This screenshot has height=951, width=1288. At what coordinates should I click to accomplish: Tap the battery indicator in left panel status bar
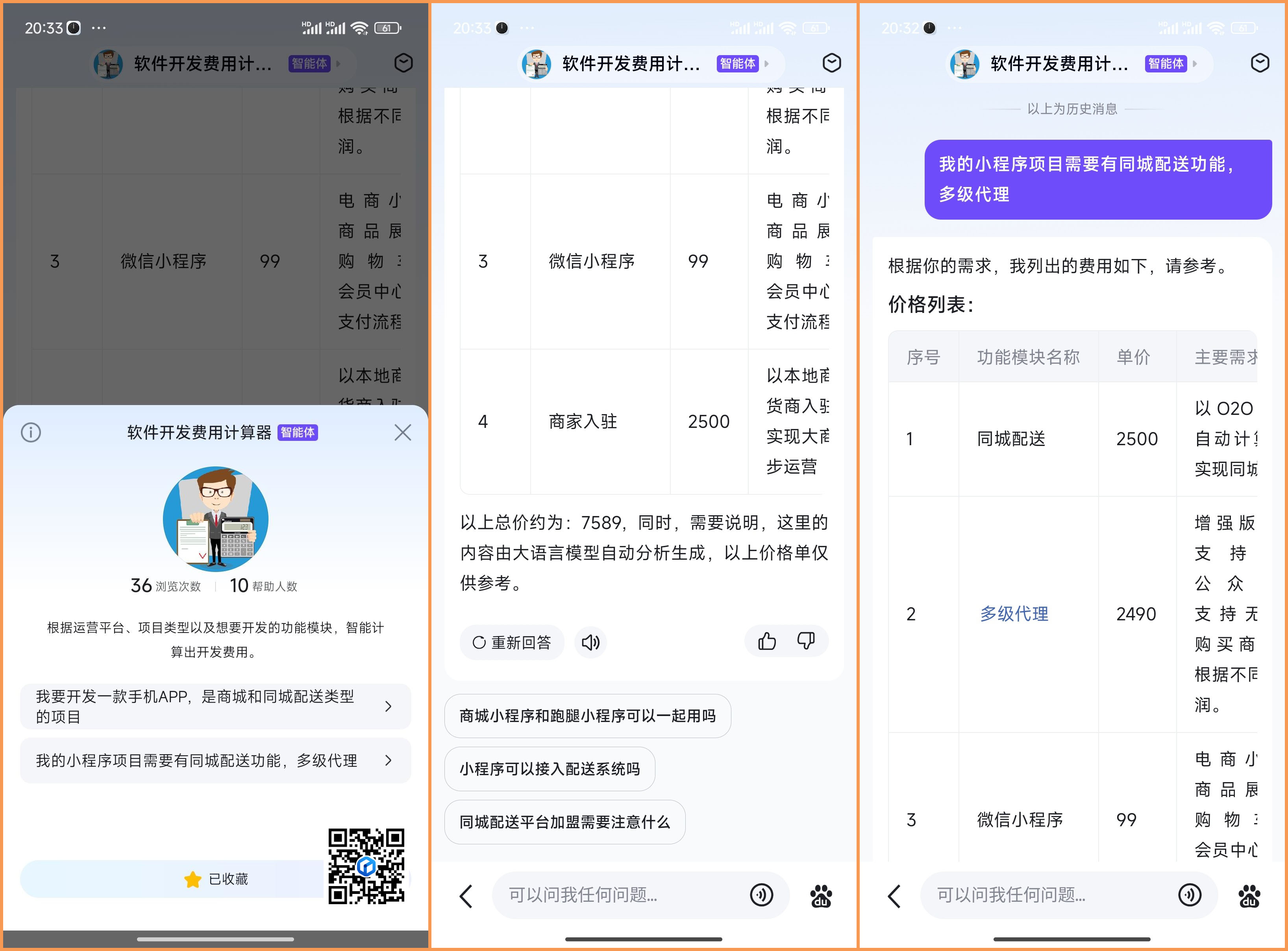pyautogui.click(x=387, y=28)
